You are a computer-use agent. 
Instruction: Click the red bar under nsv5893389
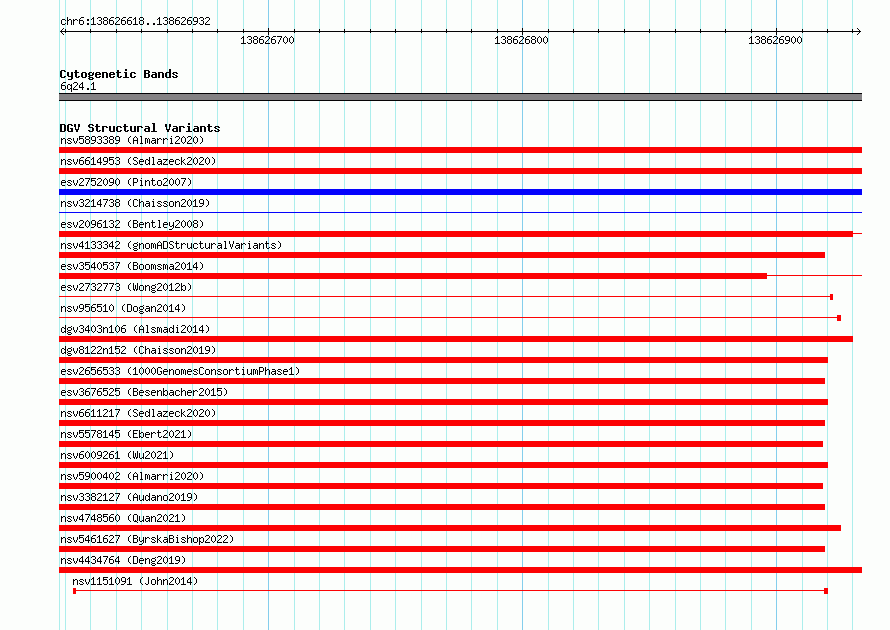pyautogui.click(x=460, y=150)
